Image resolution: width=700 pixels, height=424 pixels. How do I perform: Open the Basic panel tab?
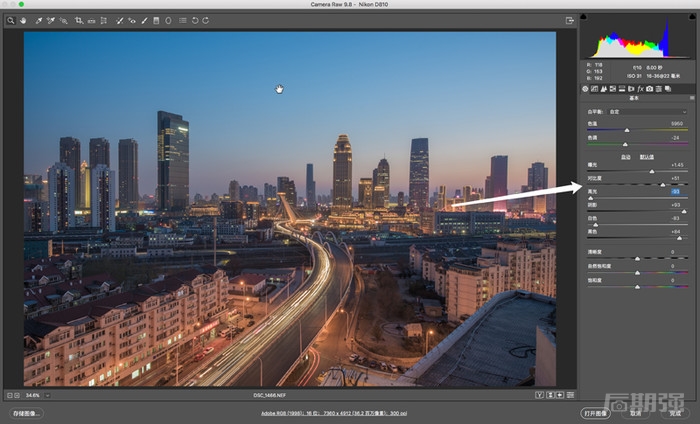pyautogui.click(x=585, y=89)
